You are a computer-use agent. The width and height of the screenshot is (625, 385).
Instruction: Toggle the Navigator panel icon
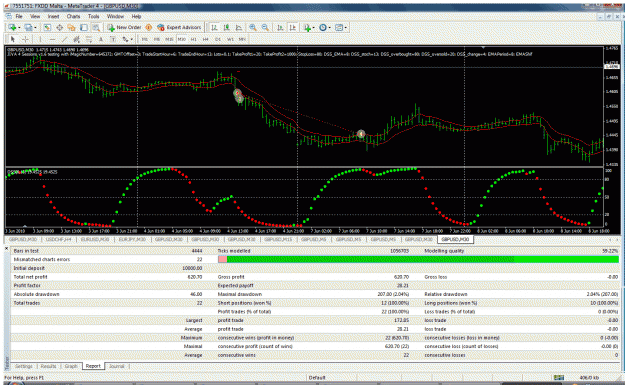click(x=71, y=28)
